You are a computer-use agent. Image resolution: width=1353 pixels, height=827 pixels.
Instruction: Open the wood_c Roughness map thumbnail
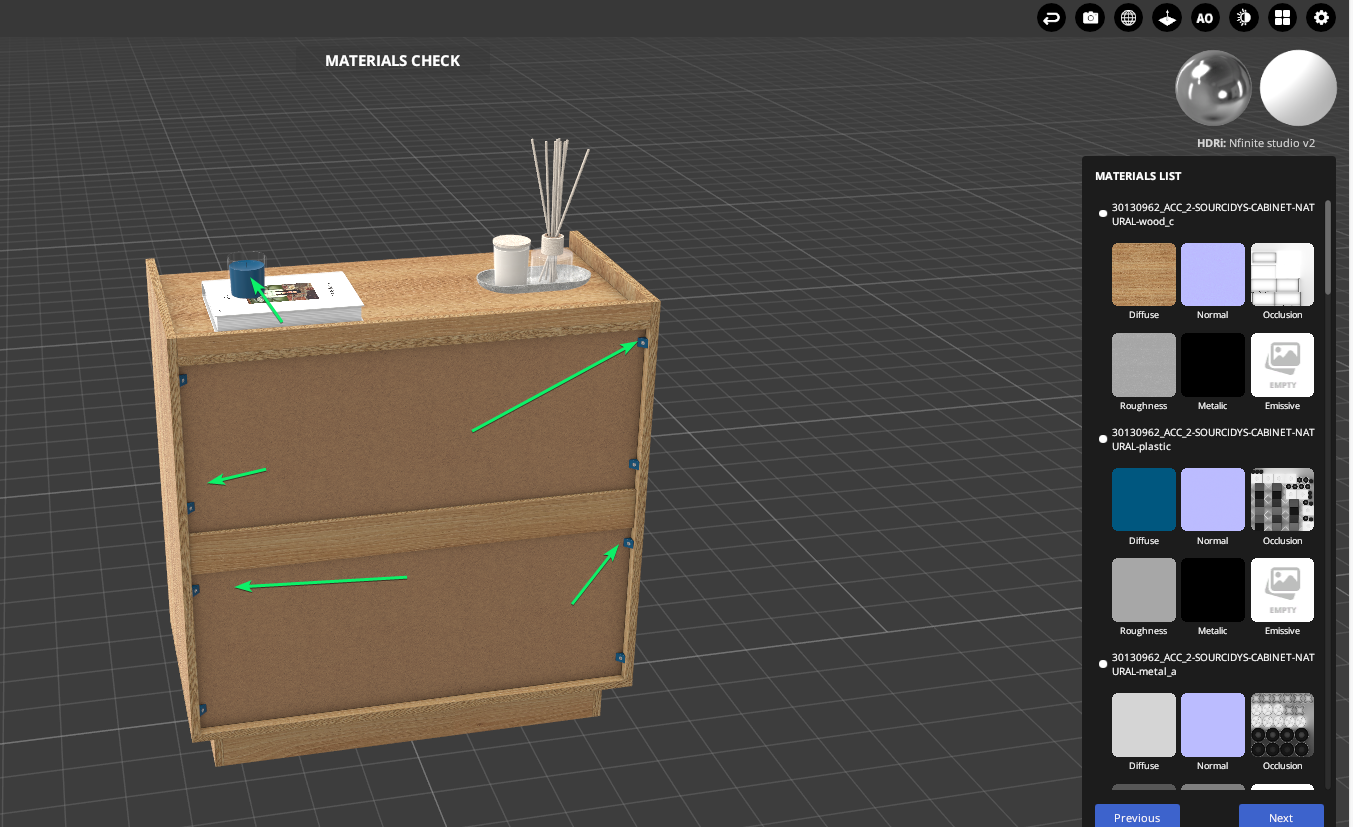[1144, 365]
